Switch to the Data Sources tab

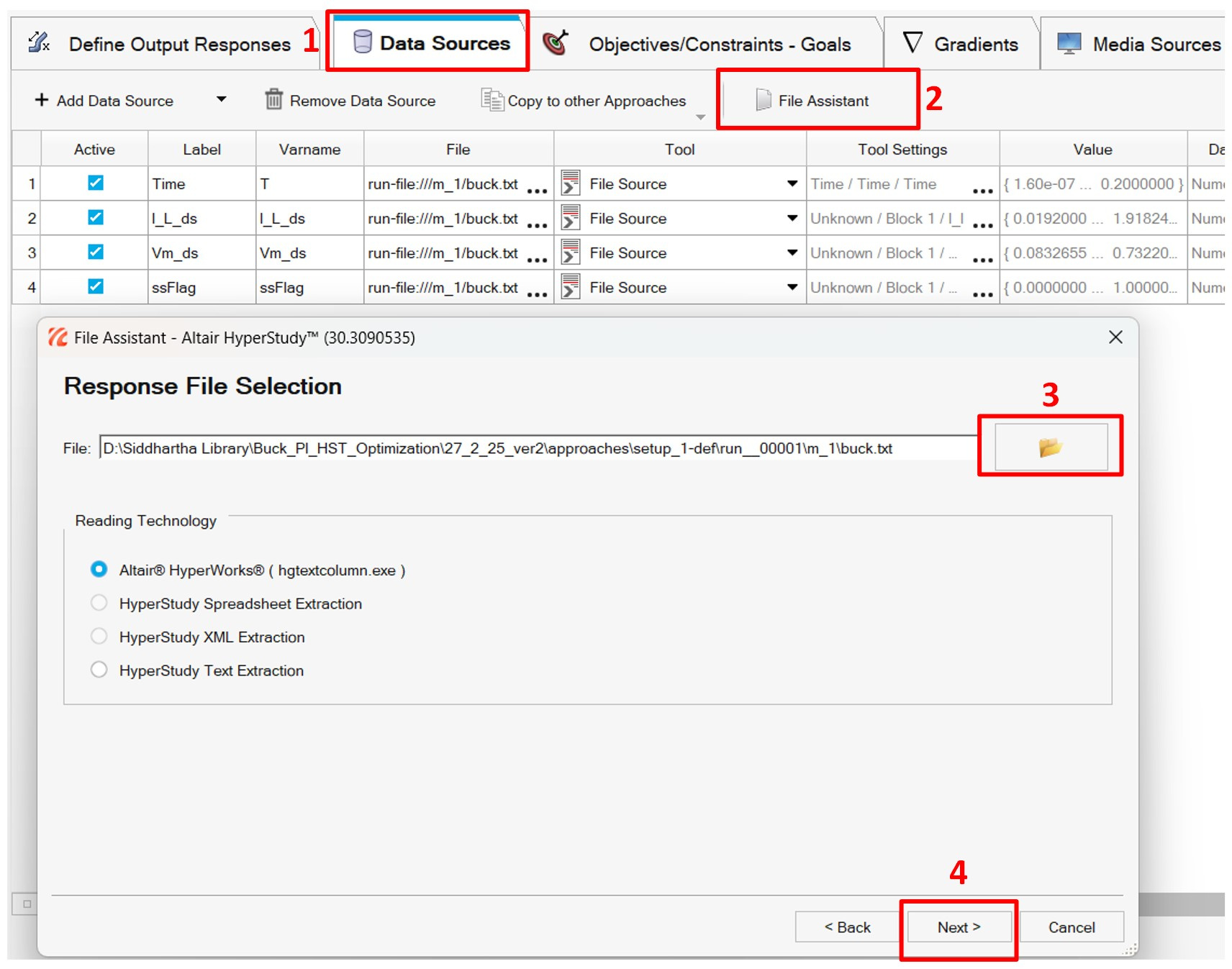click(430, 43)
